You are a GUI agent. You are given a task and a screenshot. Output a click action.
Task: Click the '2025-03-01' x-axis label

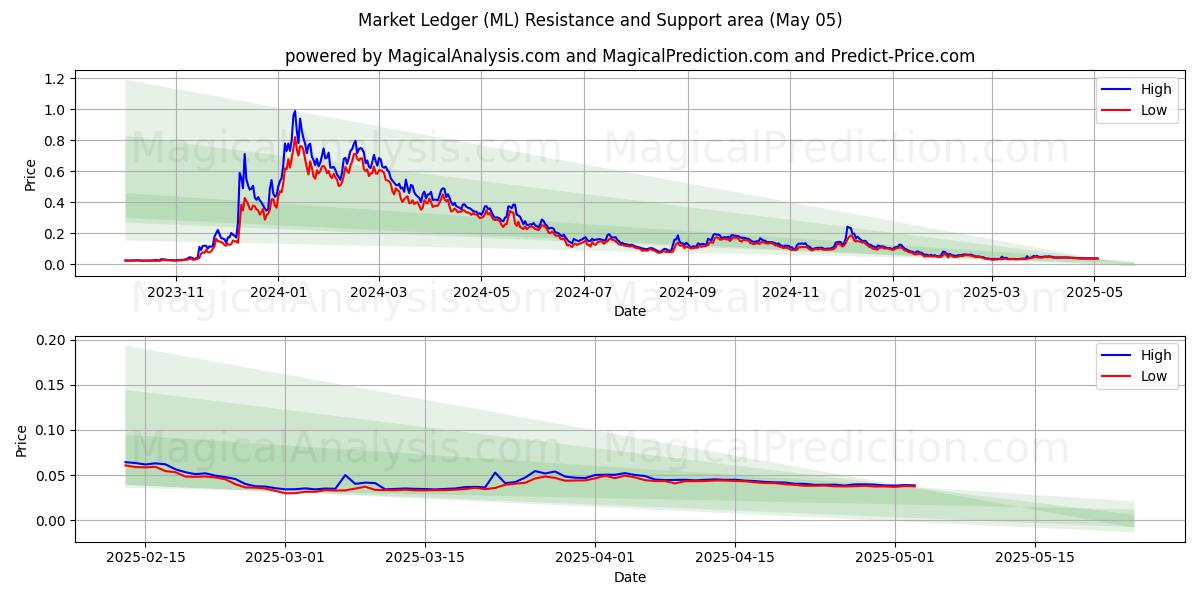click(x=286, y=558)
